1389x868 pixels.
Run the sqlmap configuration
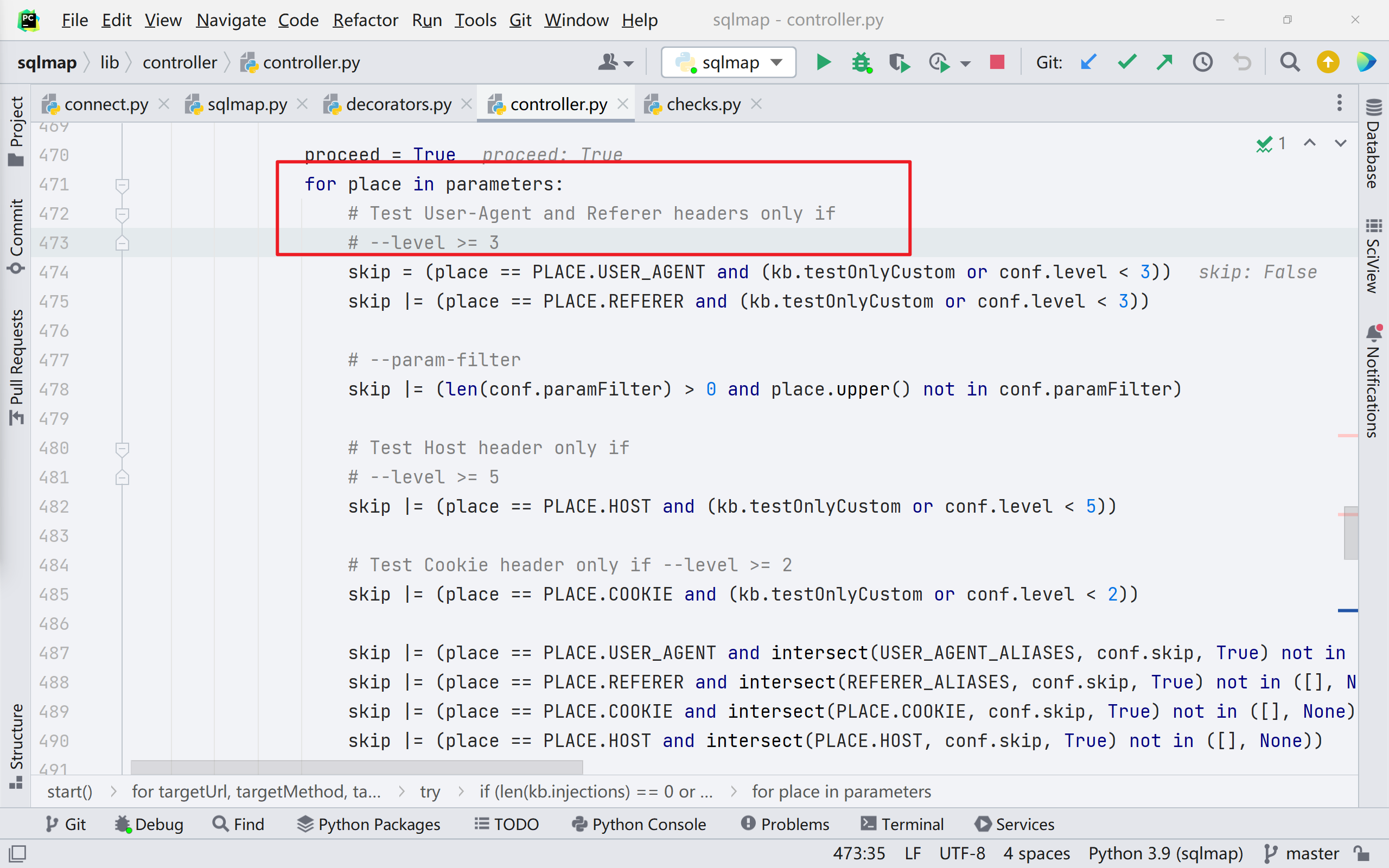pyautogui.click(x=823, y=62)
